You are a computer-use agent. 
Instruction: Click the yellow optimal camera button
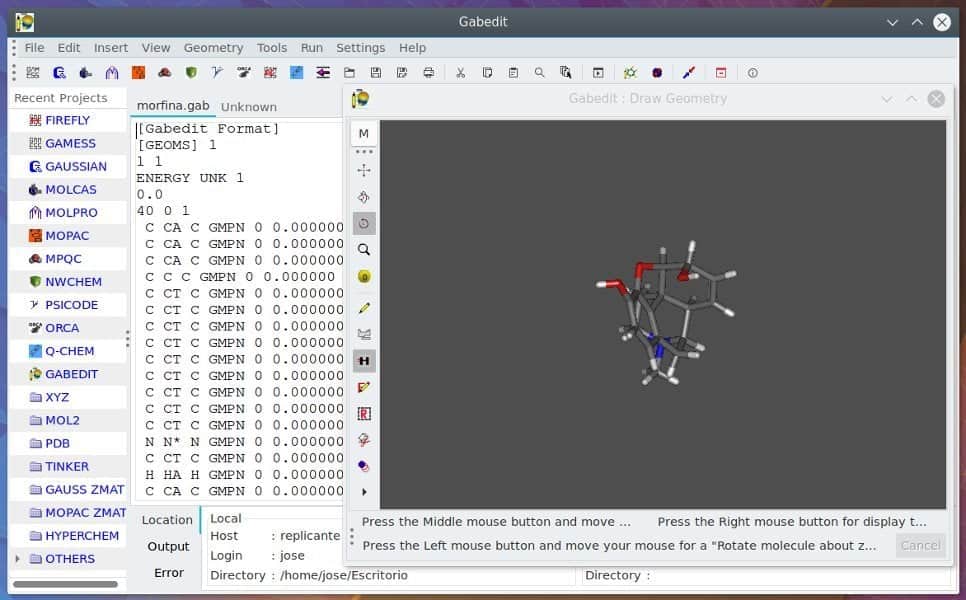pyautogui.click(x=363, y=277)
